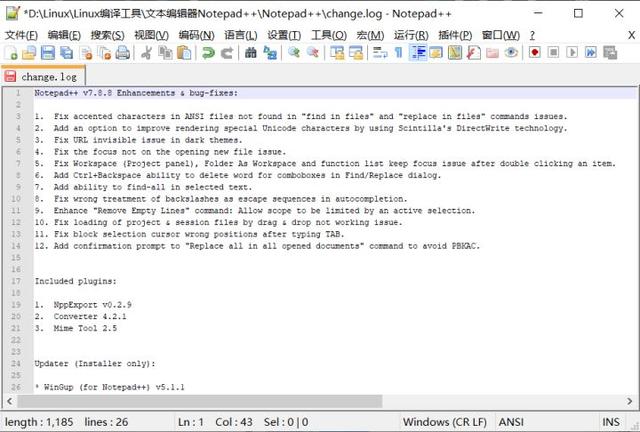The image size is (640, 432).
Task: Click the Zoom In magnifier icon
Action: click(x=293, y=53)
